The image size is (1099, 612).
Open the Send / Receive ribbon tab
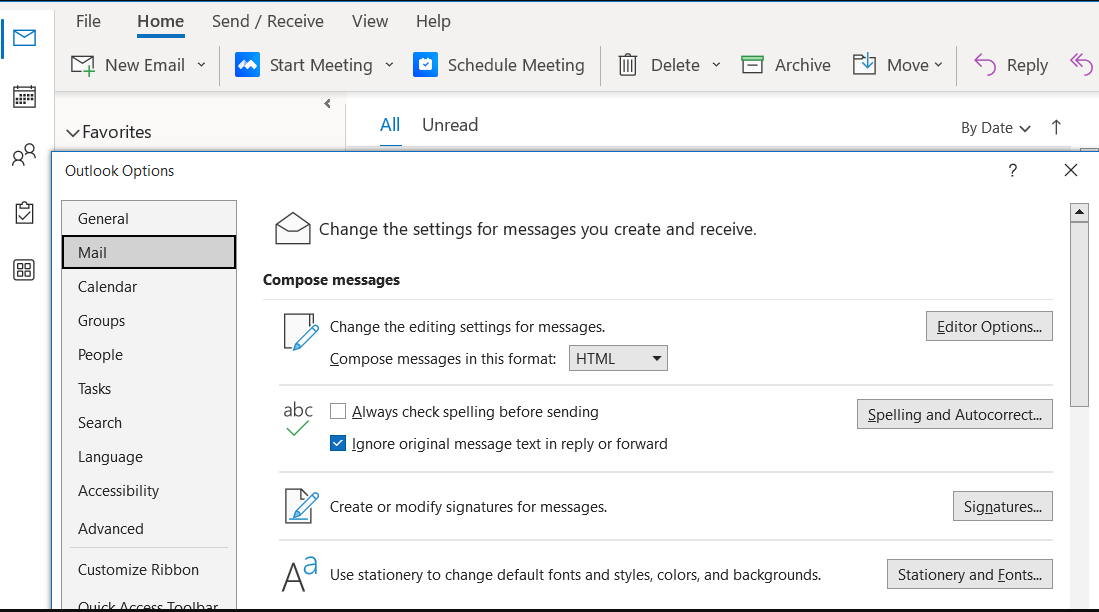coord(268,21)
